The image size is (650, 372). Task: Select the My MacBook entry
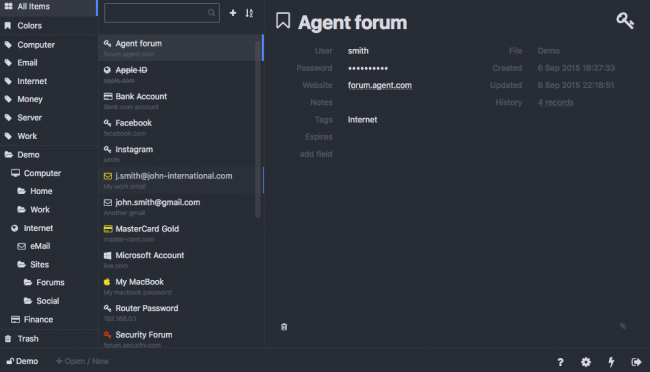[x=180, y=286]
